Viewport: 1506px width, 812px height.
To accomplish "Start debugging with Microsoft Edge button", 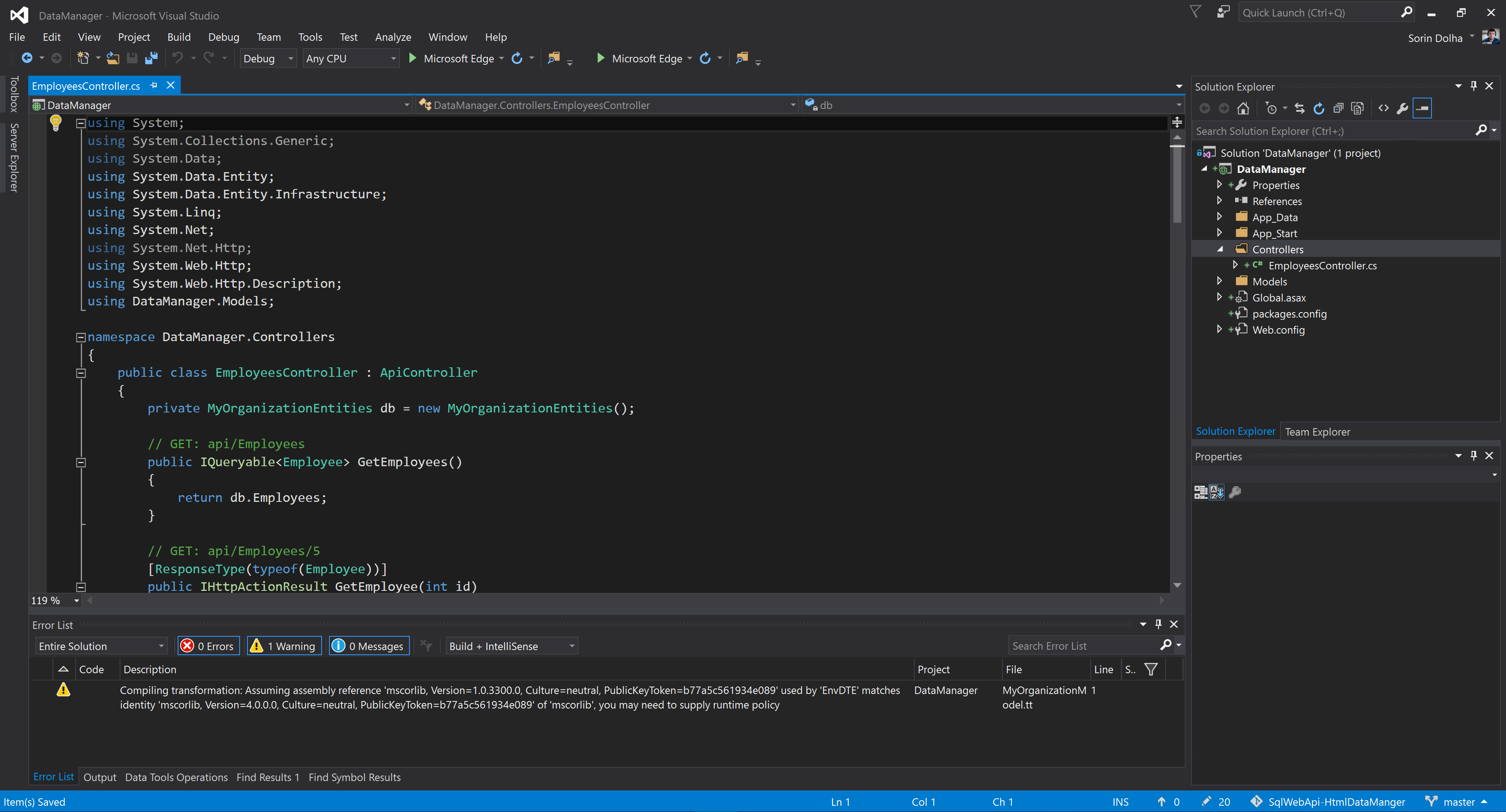I will point(452,58).
